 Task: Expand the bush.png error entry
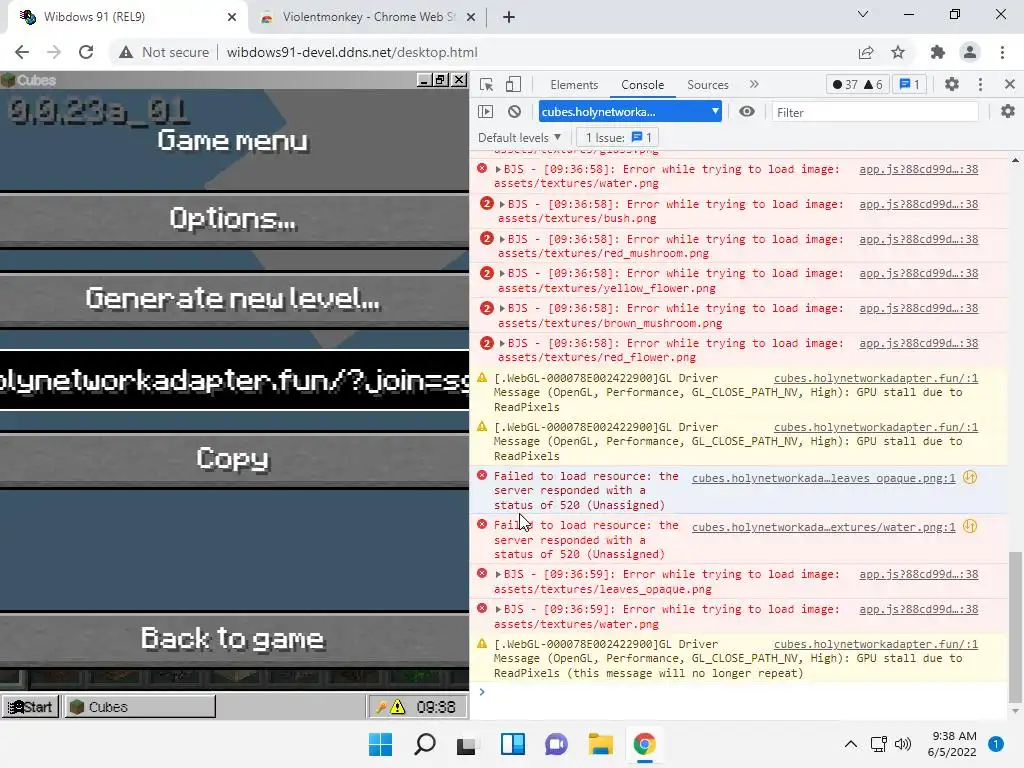pyautogui.click(x=502, y=204)
